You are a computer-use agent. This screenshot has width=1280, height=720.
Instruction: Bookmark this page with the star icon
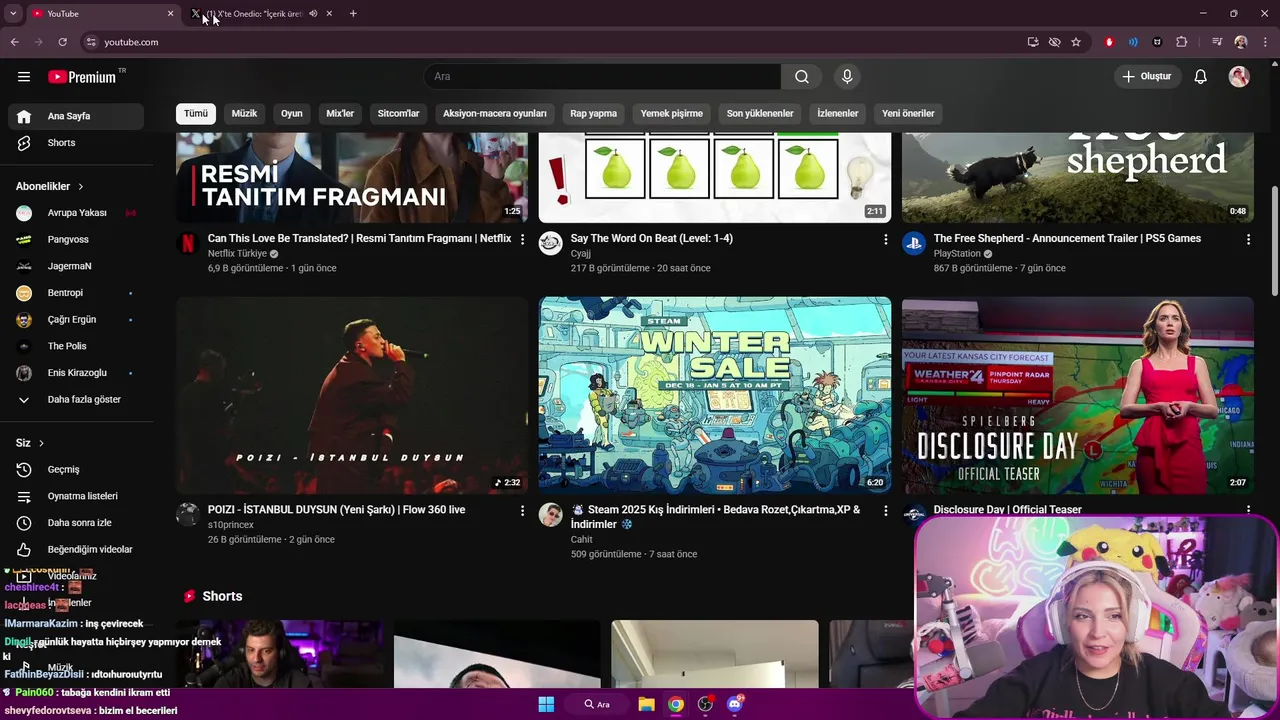[1076, 42]
